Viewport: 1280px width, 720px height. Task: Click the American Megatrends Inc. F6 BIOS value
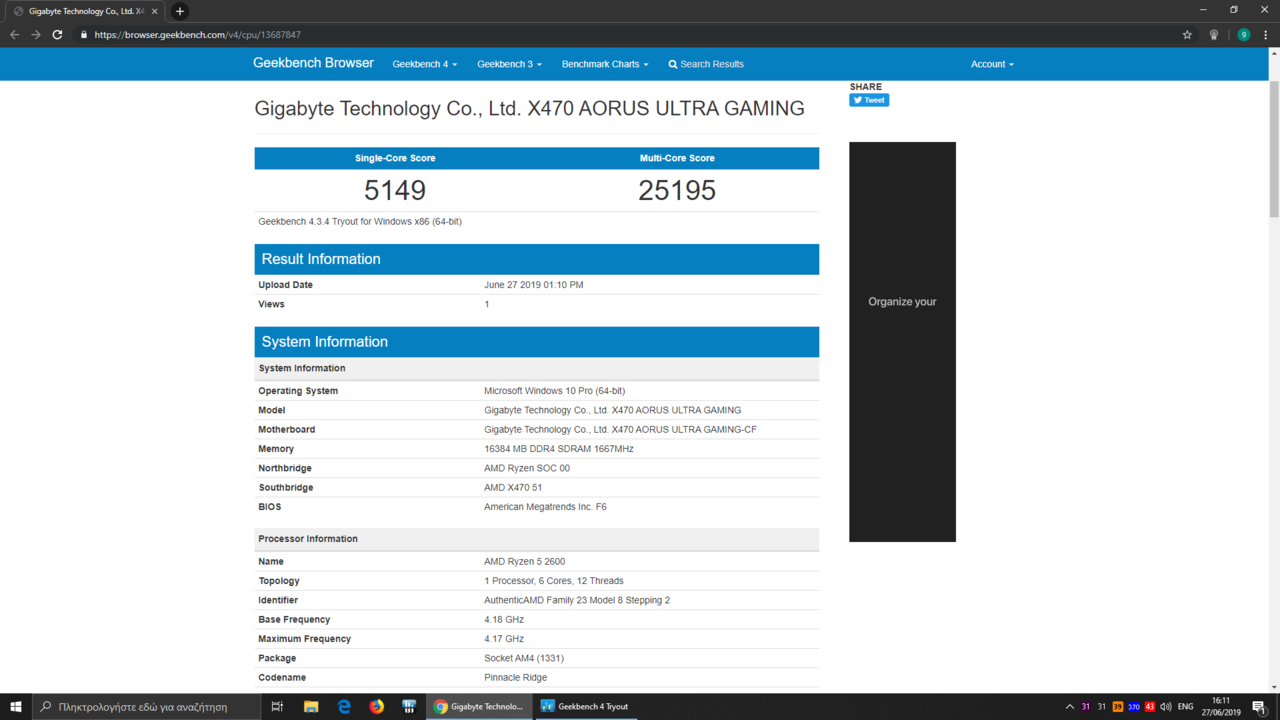point(545,507)
